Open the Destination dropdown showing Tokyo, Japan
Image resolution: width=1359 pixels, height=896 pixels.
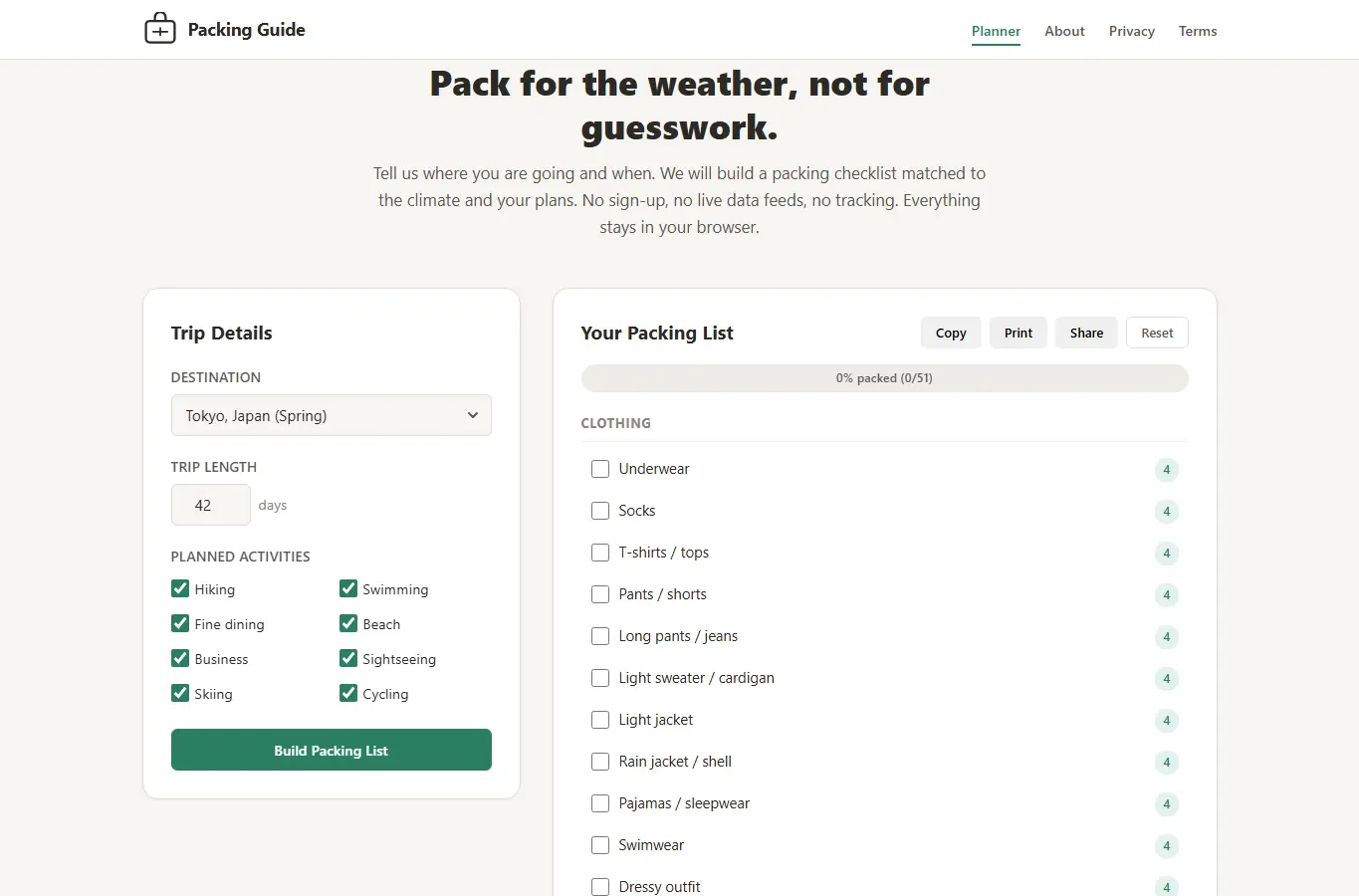[x=332, y=415]
